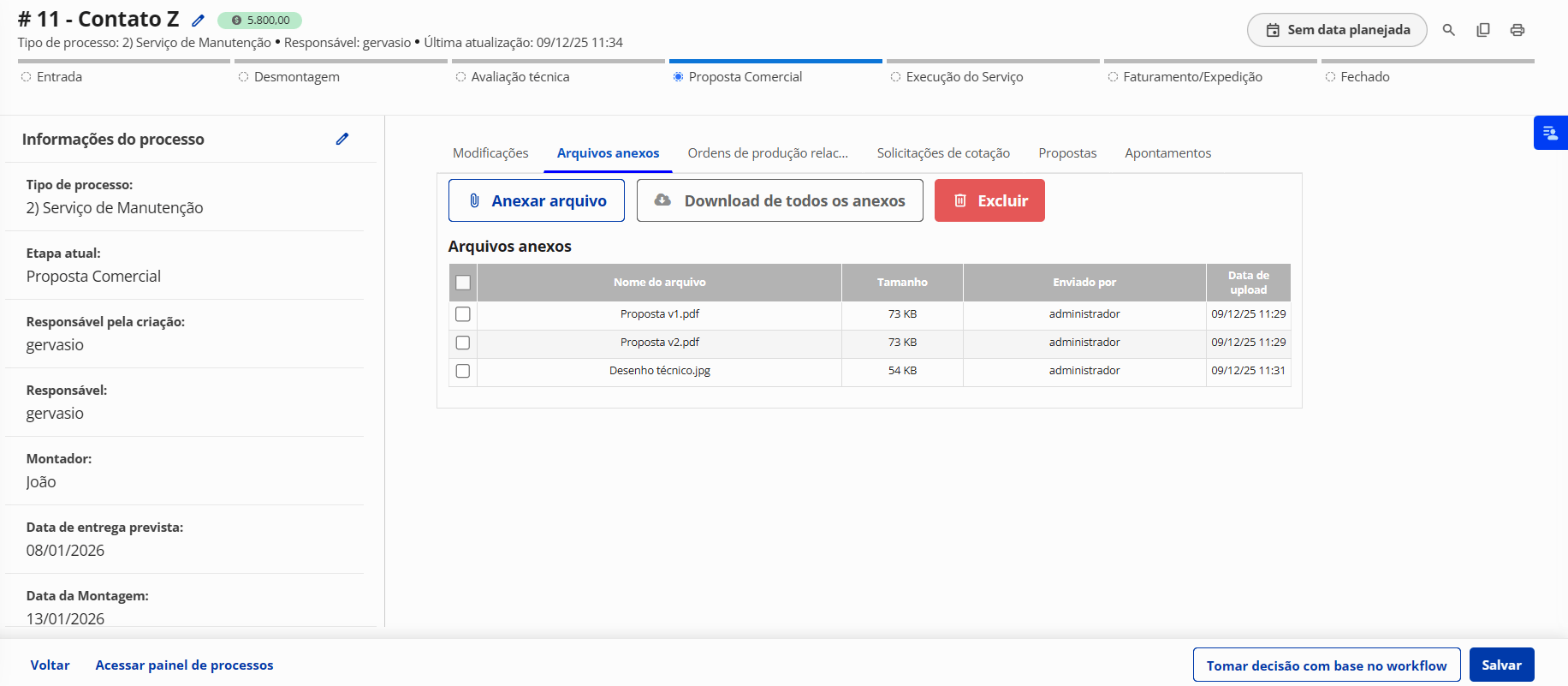1568x686 pixels.
Task: Sort by the Nome do arquivo column header
Action: [x=659, y=283]
